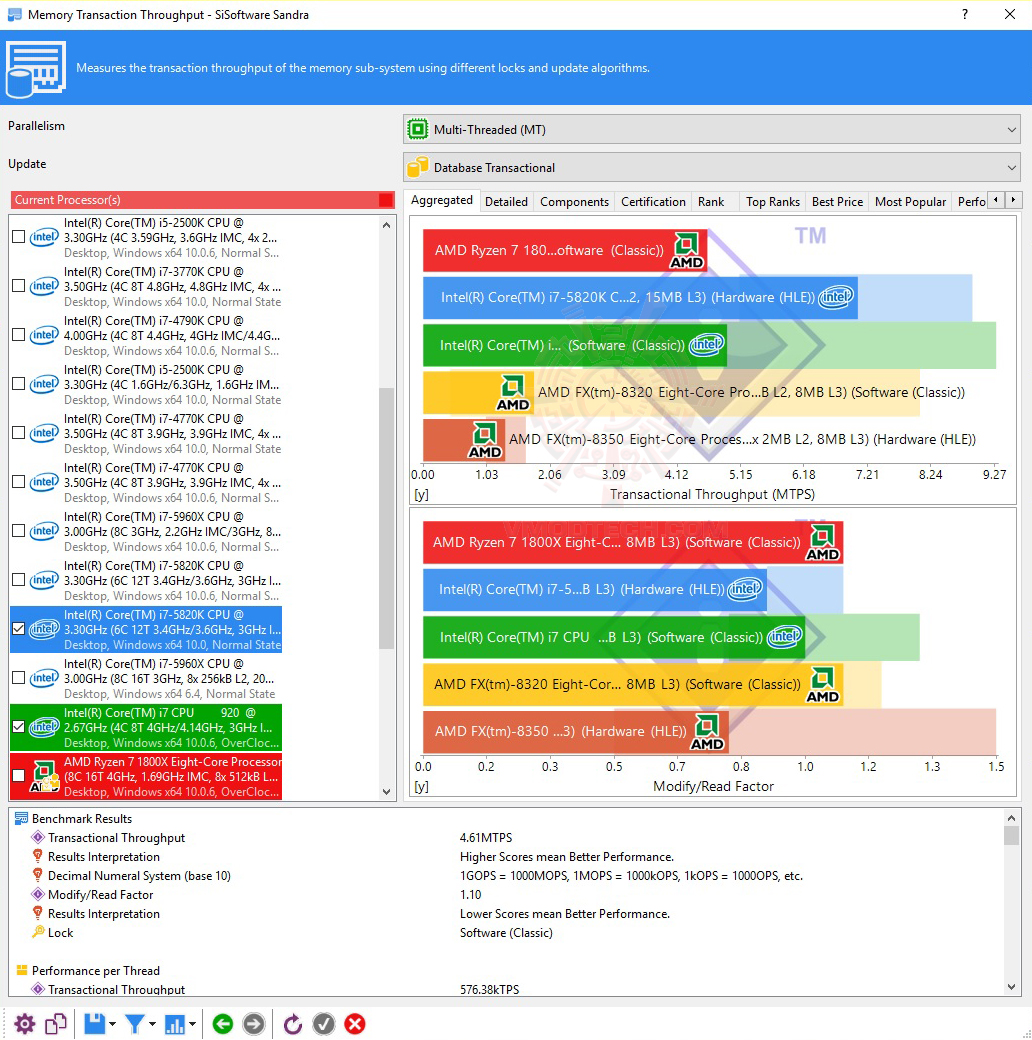Check the i5-2500K 1.6GHz/6.3GHz processor box
The image size is (1032, 1040).
[19, 384]
